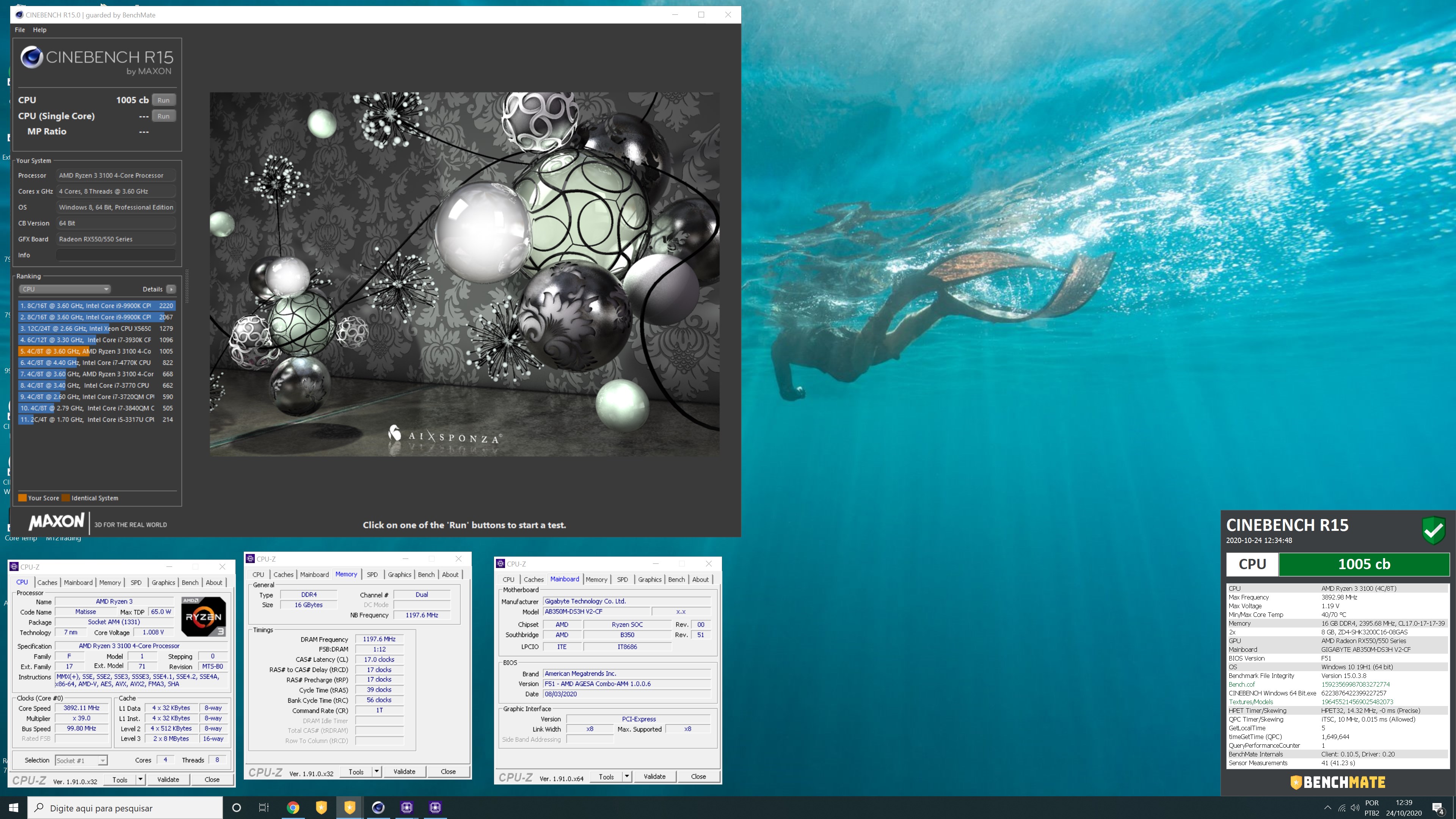1456x819 pixels.
Task: Click the Core Speed value 3892.11 MHz
Action: (x=82, y=708)
